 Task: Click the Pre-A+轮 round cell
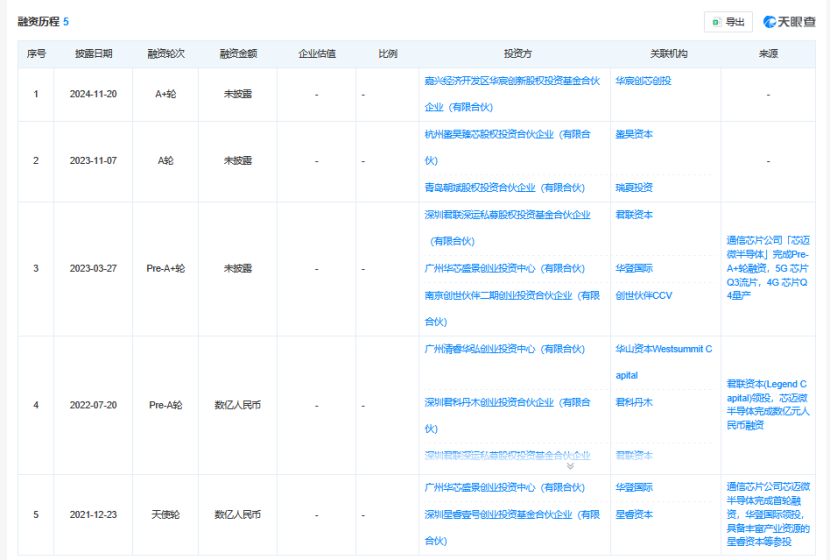166,268
